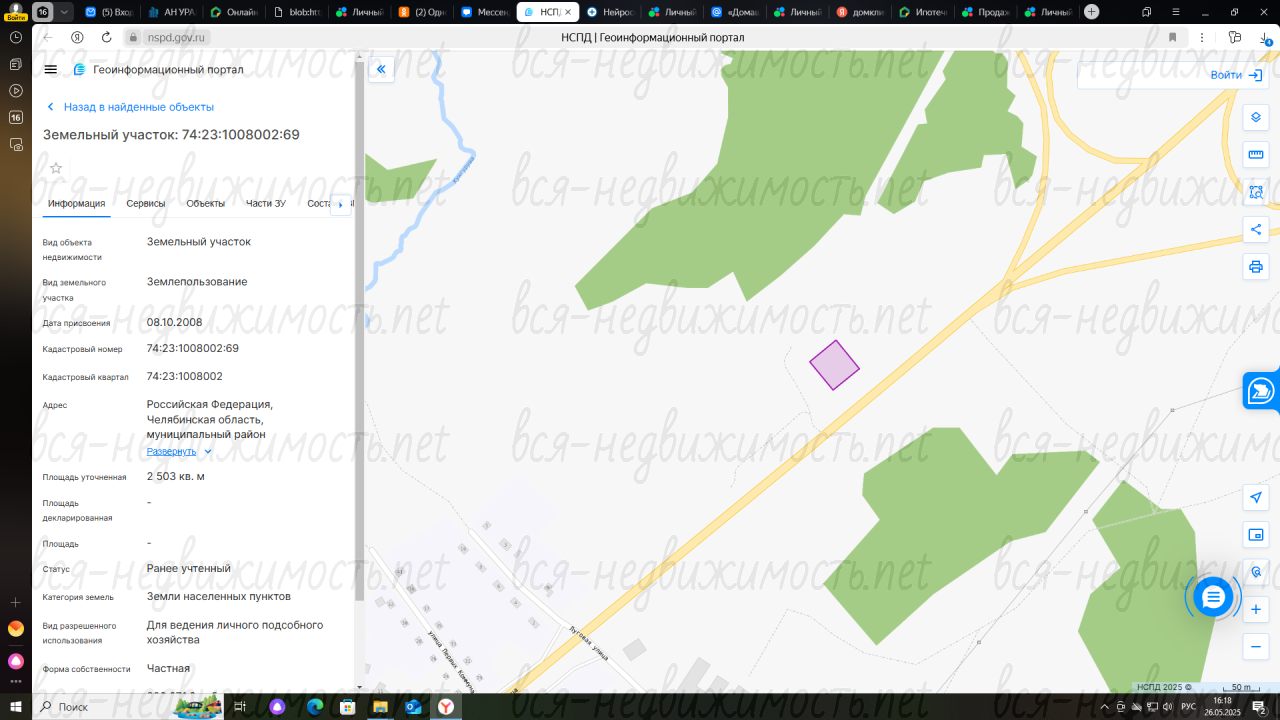
Task: Open the hamburger main menu
Action: [51, 69]
